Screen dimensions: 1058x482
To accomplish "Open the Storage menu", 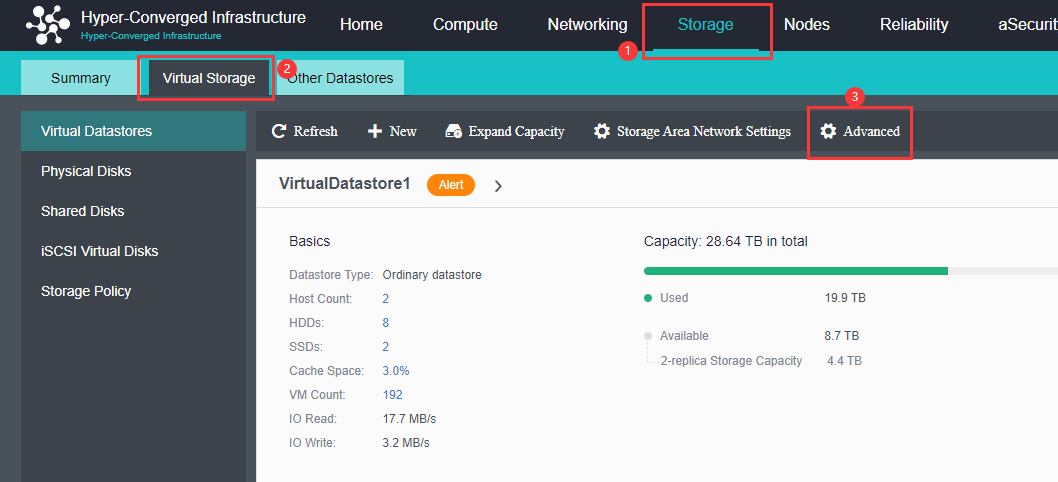I will 705,25.
